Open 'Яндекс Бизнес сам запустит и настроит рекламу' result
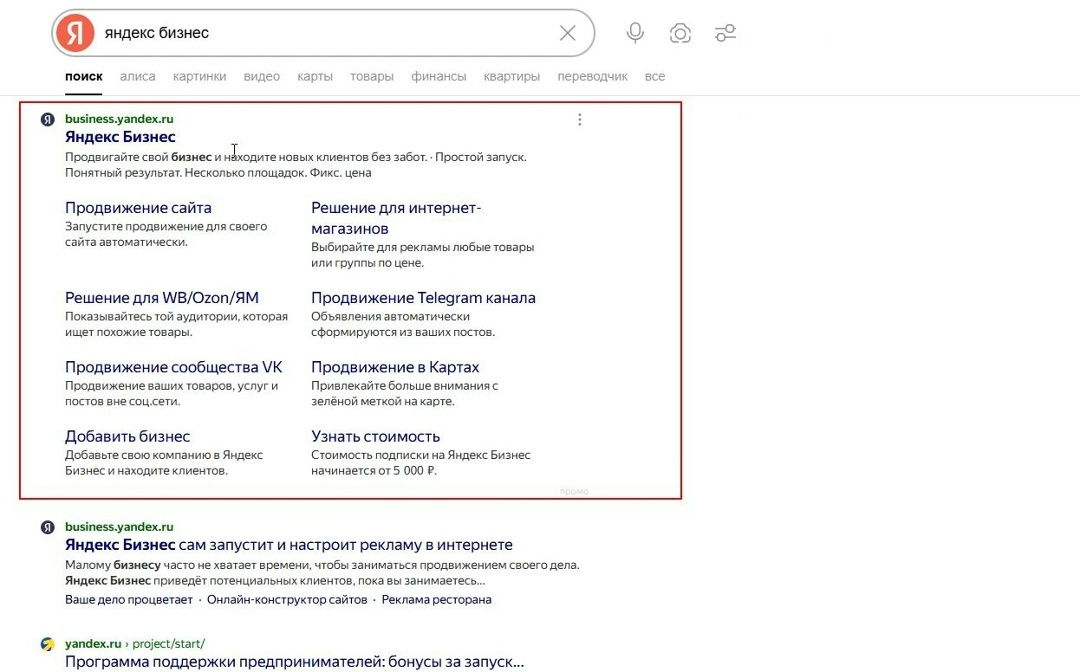This screenshot has height=672, width=1080. 289,545
